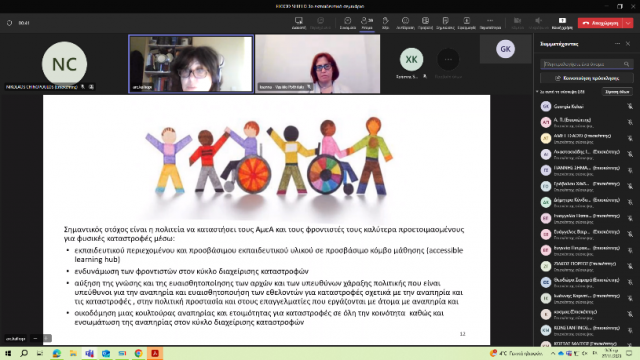Expand the arrow beside Αποχώρηση

click(628, 23)
